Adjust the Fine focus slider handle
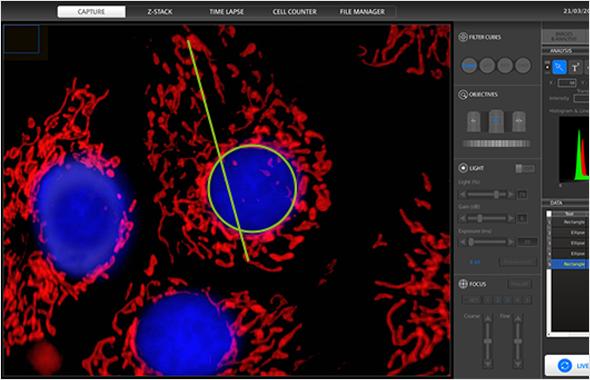590x380 pixels. click(518, 341)
